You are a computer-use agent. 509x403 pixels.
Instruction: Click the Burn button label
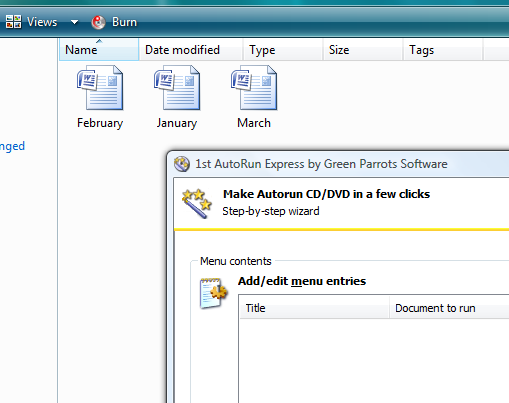(124, 22)
